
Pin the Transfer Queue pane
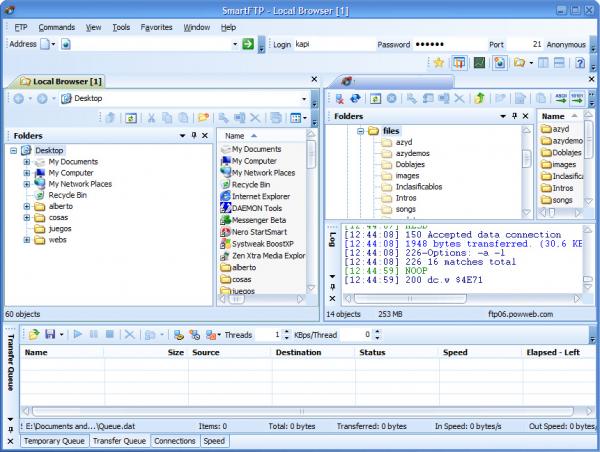[x=10, y=430]
